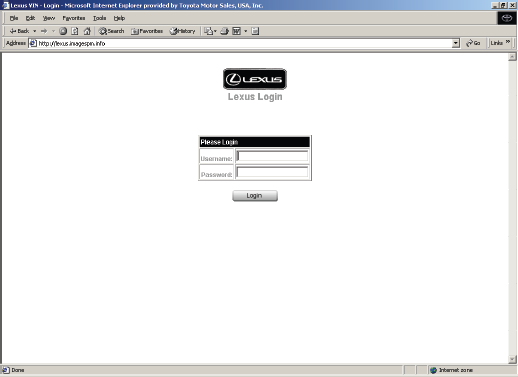
Task: Expand the address bar dropdown arrow
Action: pos(456,43)
